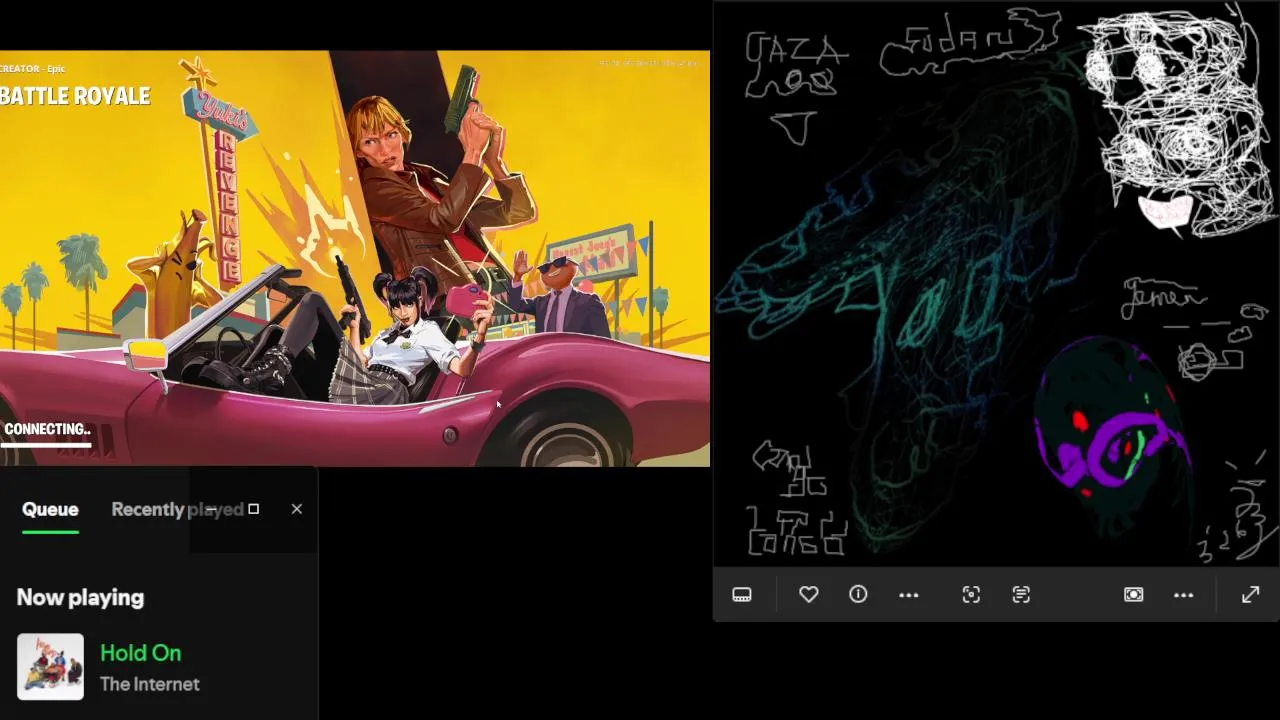Mark the drawing as favorite with the heart
1280x720 pixels.
tap(809, 594)
